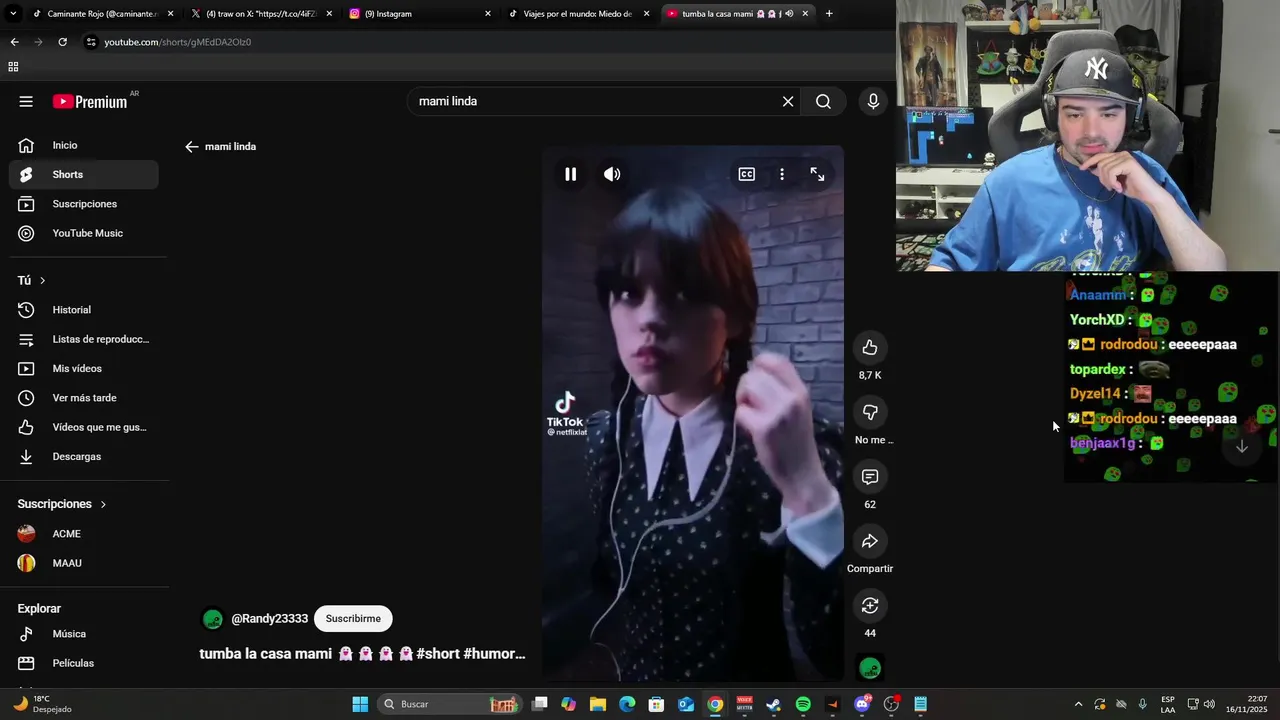Screen dimensions: 1280x720
Task: Pause the Short video
Action: [x=570, y=174]
